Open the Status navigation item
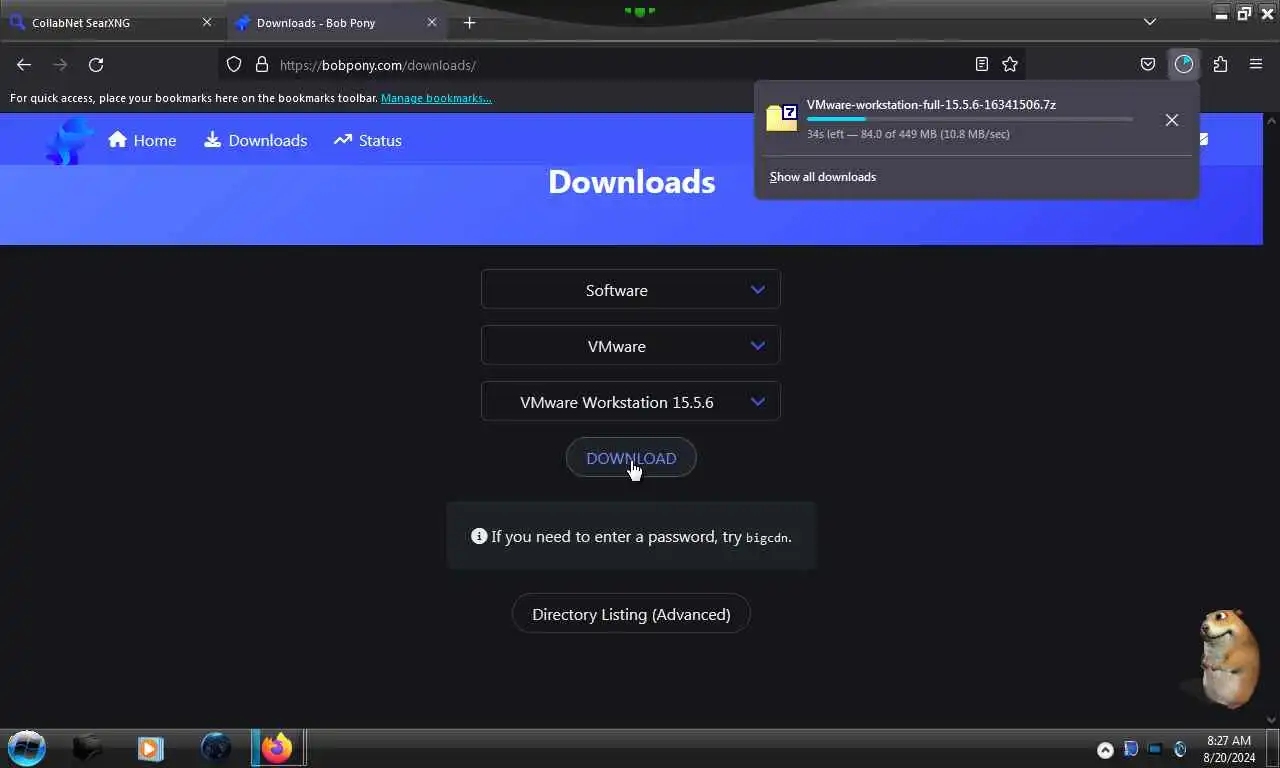This screenshot has height=768, width=1280. (x=367, y=140)
